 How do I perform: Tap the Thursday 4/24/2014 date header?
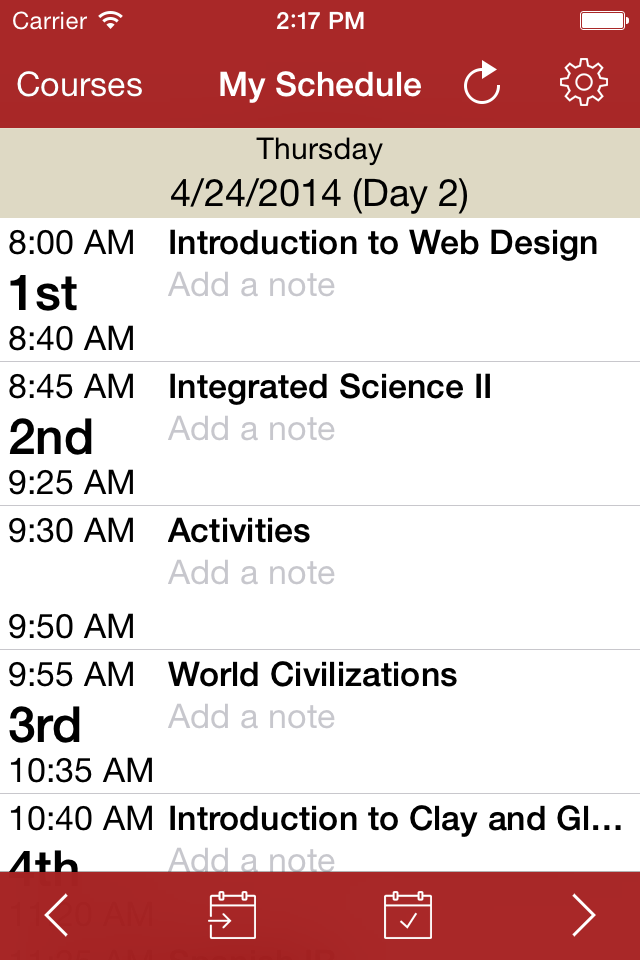coord(319,170)
